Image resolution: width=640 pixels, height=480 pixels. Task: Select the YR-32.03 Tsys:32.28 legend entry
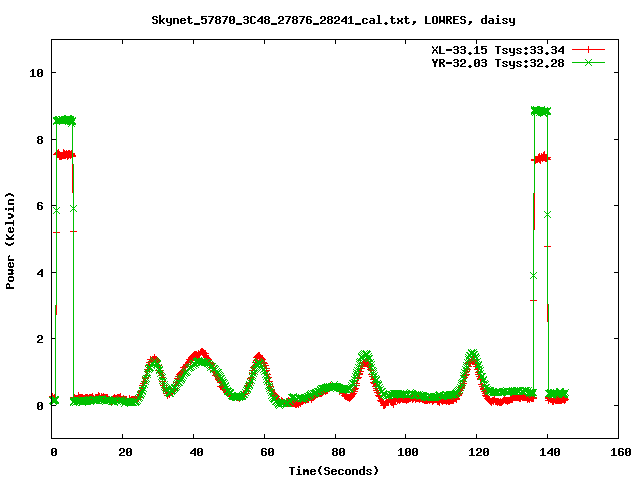(498, 63)
